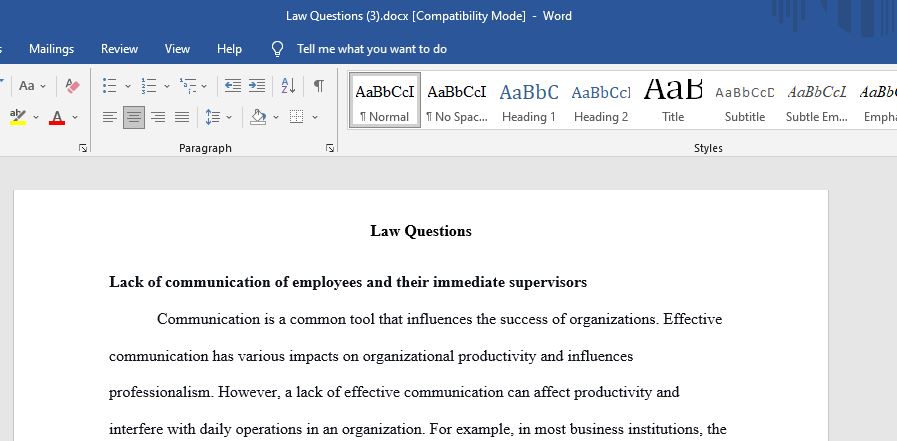Apply the Heading 1 style
Screen dimensions: 897x441
click(529, 100)
